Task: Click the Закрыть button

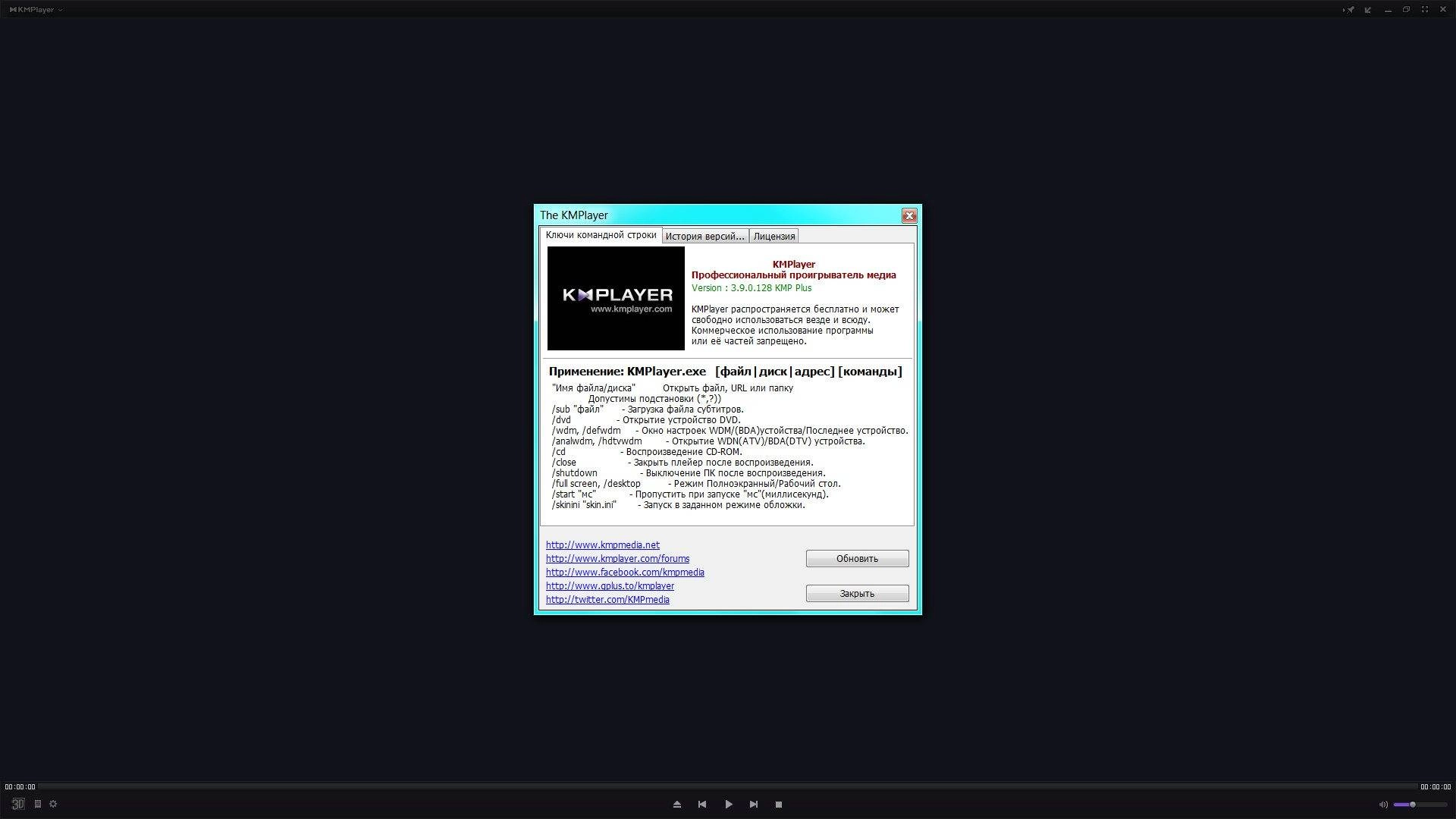Action: click(857, 594)
